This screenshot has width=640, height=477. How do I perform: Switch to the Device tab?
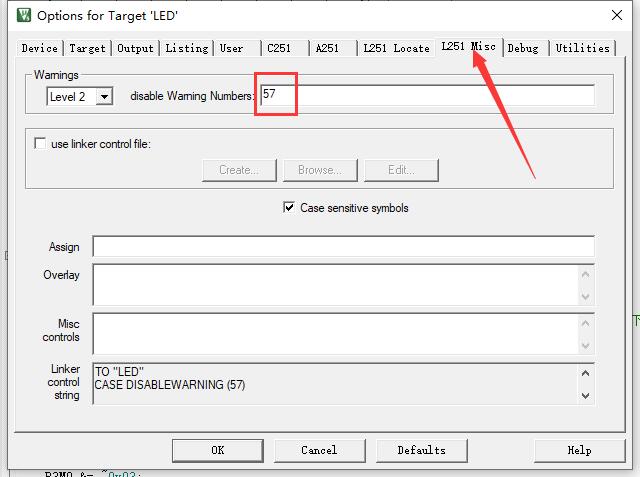40,48
